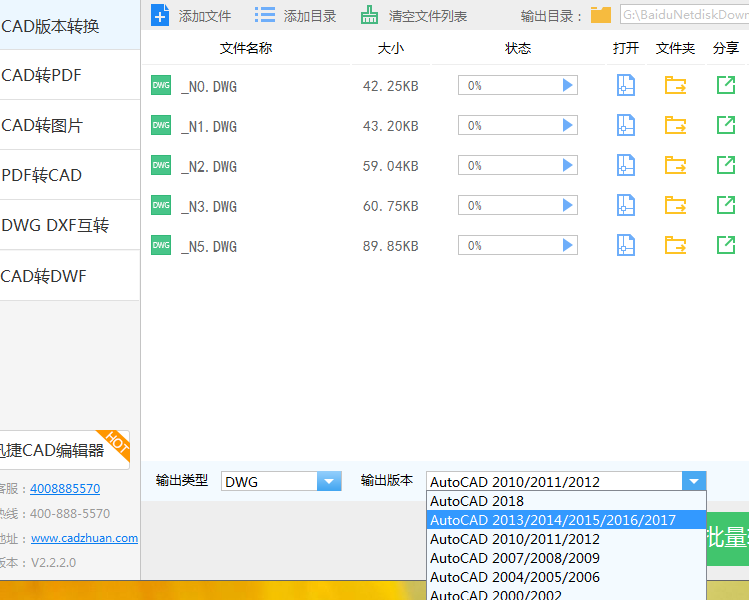Viewport: 749px width, 600px height.
Task: Click the output directory path field
Action: 685,14
